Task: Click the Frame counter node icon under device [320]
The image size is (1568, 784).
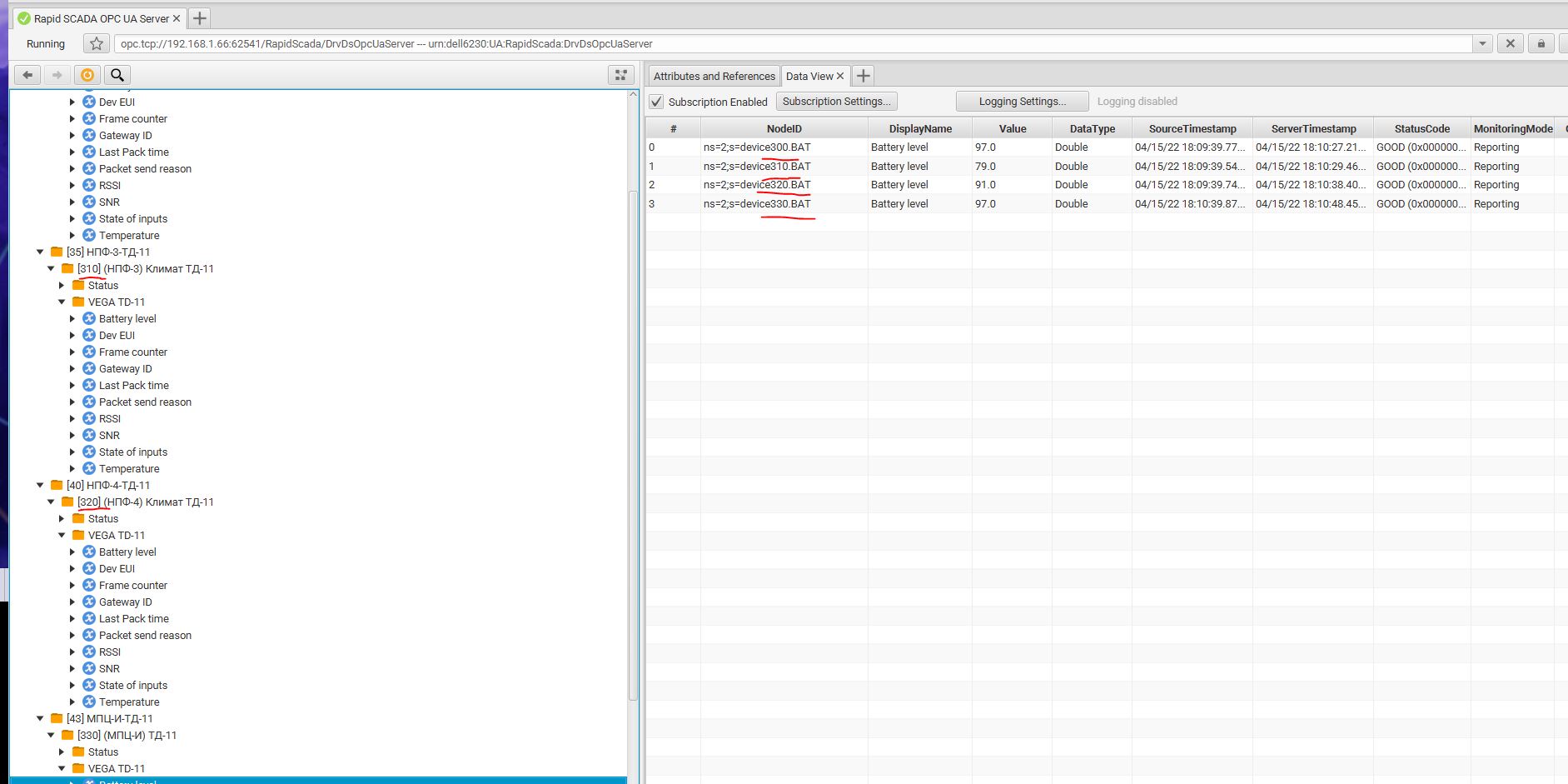Action: [89, 585]
